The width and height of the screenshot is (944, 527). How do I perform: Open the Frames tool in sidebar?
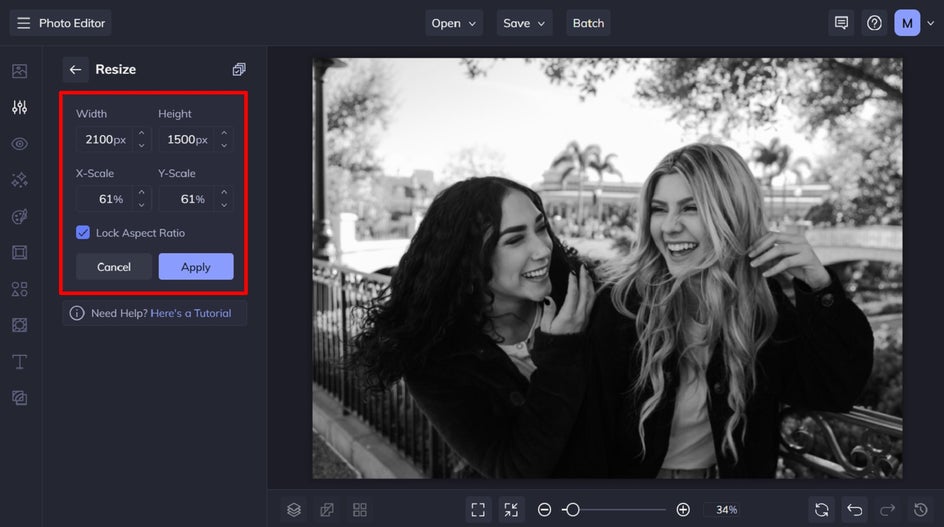tap(19, 252)
